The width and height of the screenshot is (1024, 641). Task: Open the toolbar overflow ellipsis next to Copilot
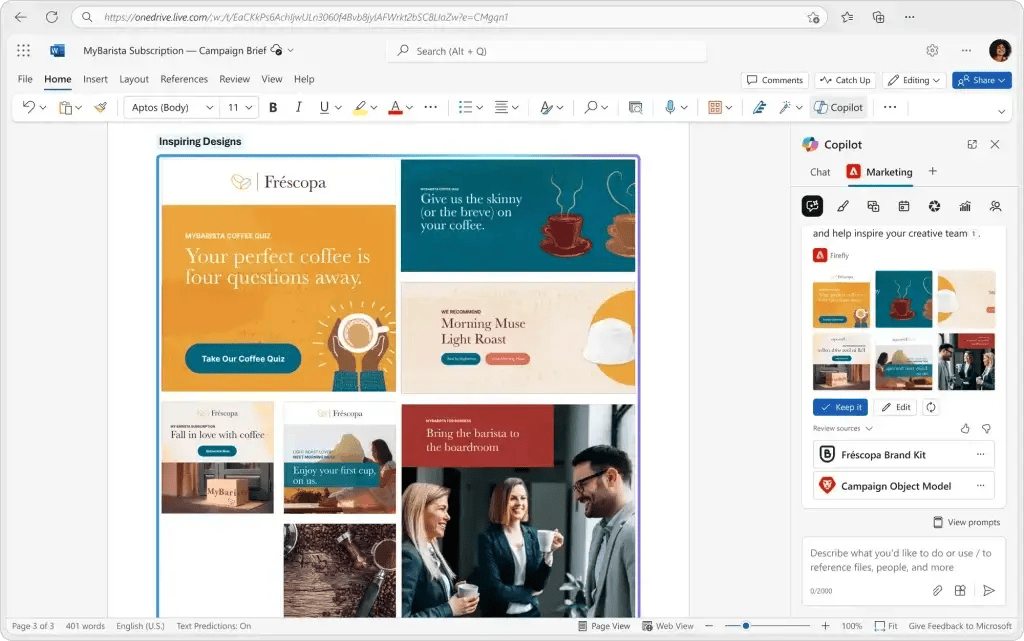889,107
